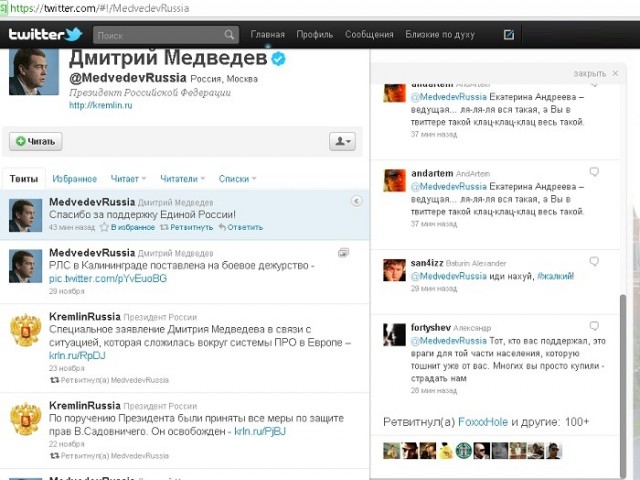
Task: Click the yellow retweeter avatar
Action: coord(446,451)
